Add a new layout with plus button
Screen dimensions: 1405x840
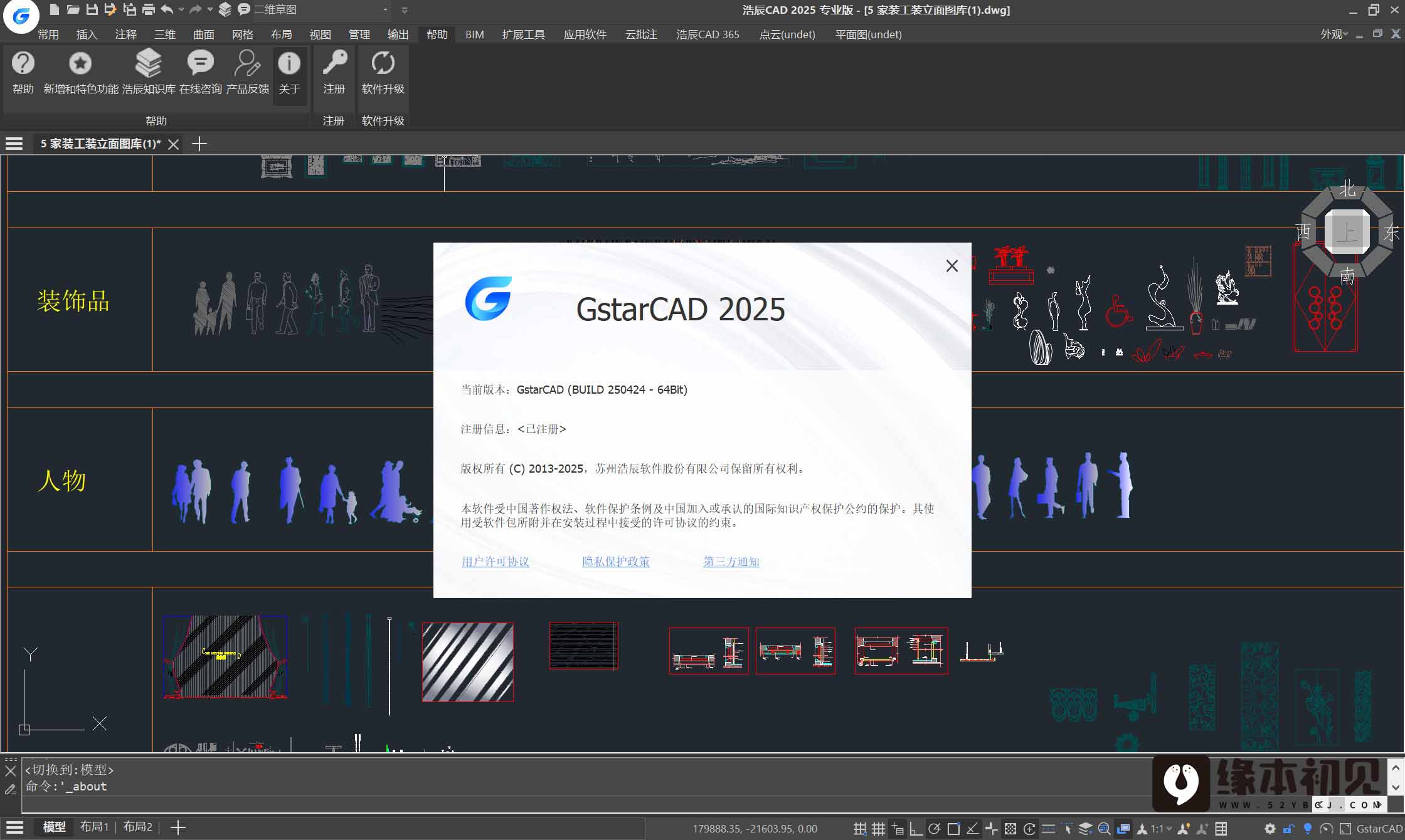(x=178, y=827)
